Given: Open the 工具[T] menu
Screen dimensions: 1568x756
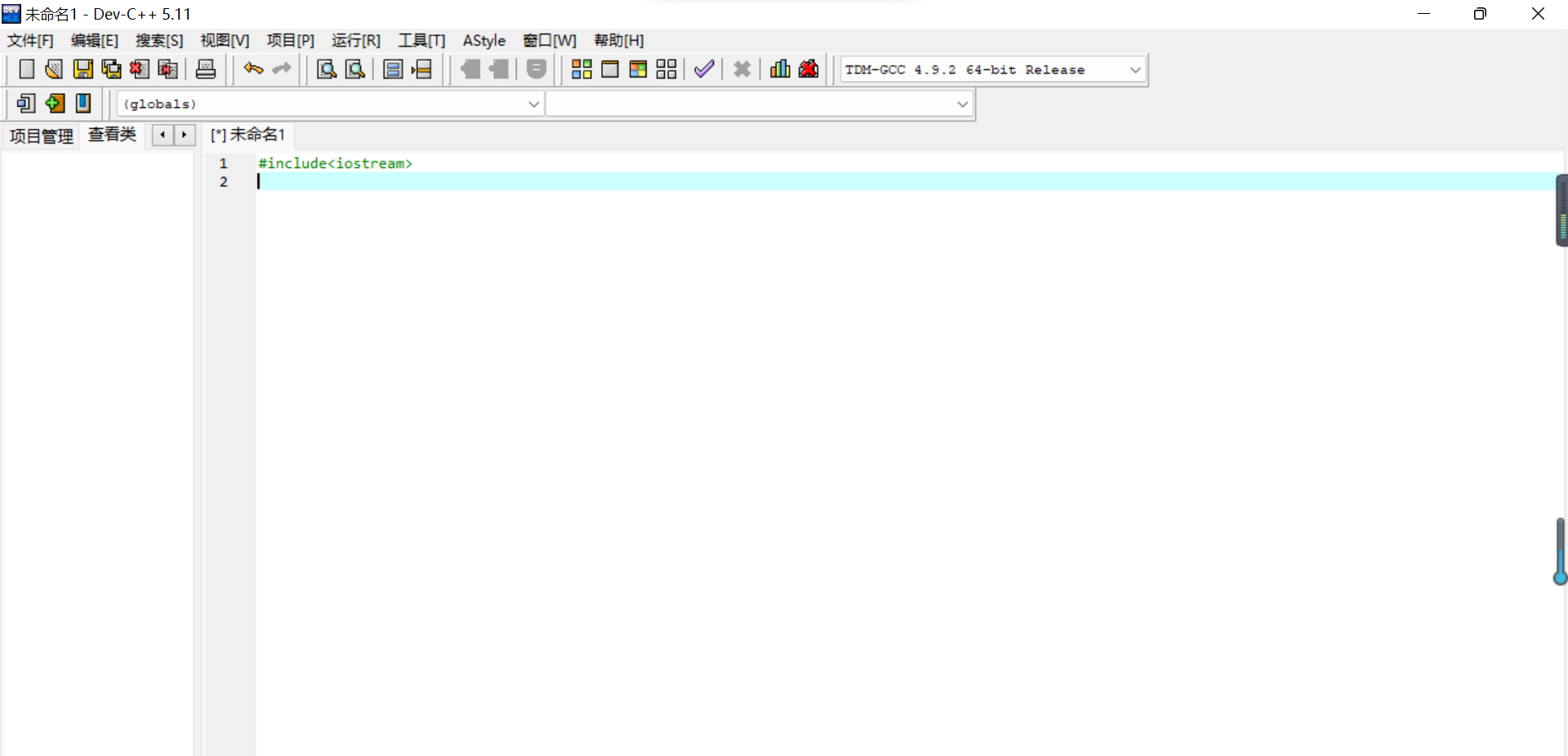Looking at the screenshot, I should pos(421,41).
